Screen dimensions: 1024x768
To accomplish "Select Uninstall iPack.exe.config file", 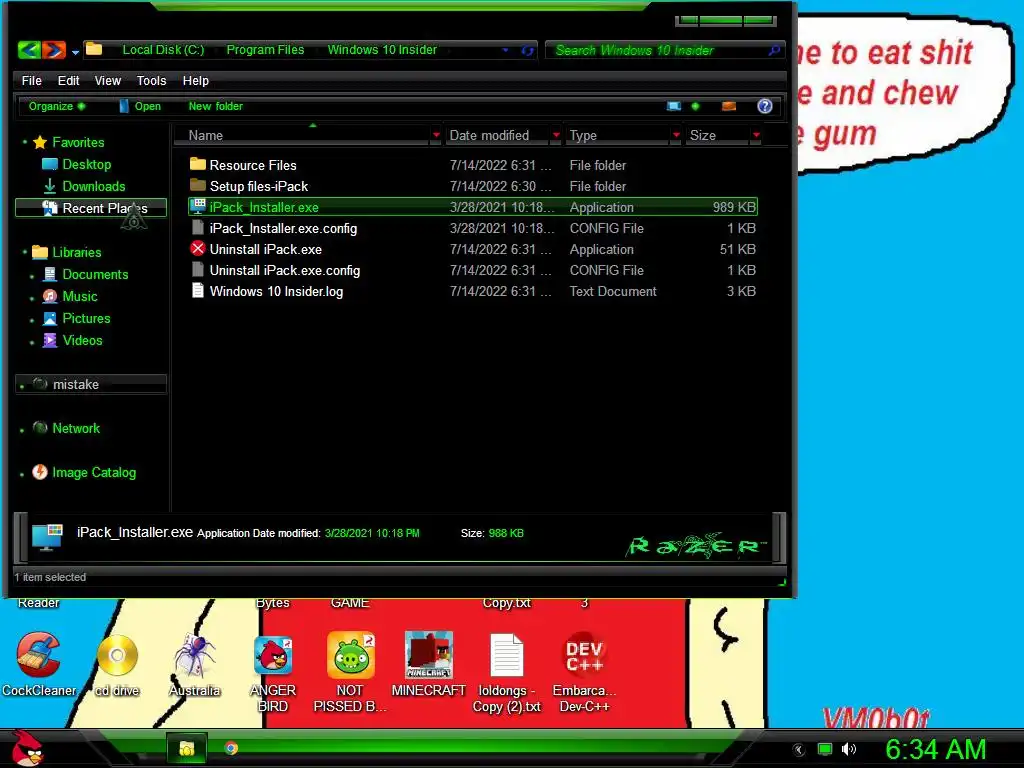I will click(x=473, y=270).
